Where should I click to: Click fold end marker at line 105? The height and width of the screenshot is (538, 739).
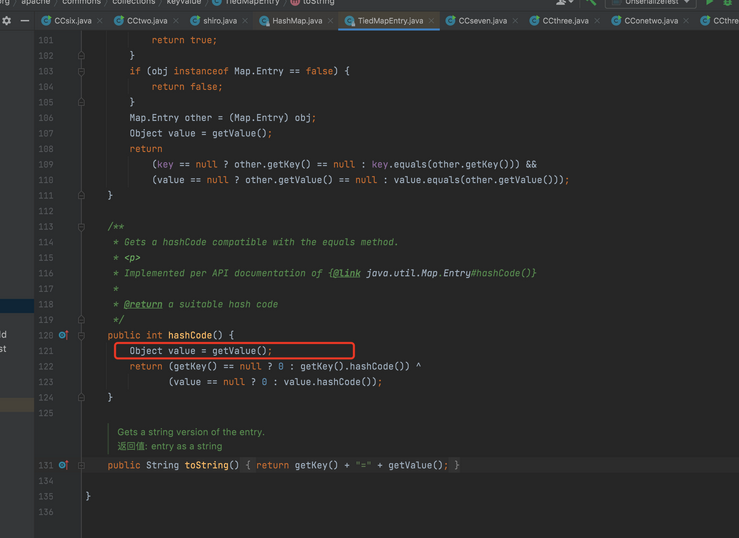pyautogui.click(x=81, y=102)
